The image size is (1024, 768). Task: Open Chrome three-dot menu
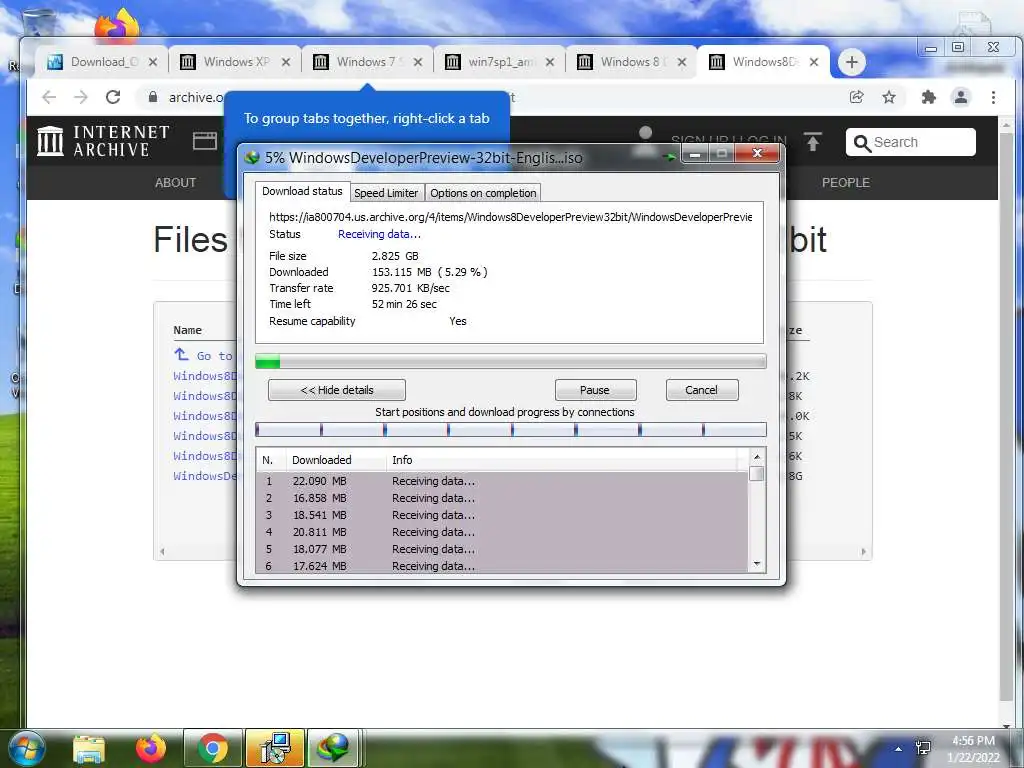click(x=993, y=97)
